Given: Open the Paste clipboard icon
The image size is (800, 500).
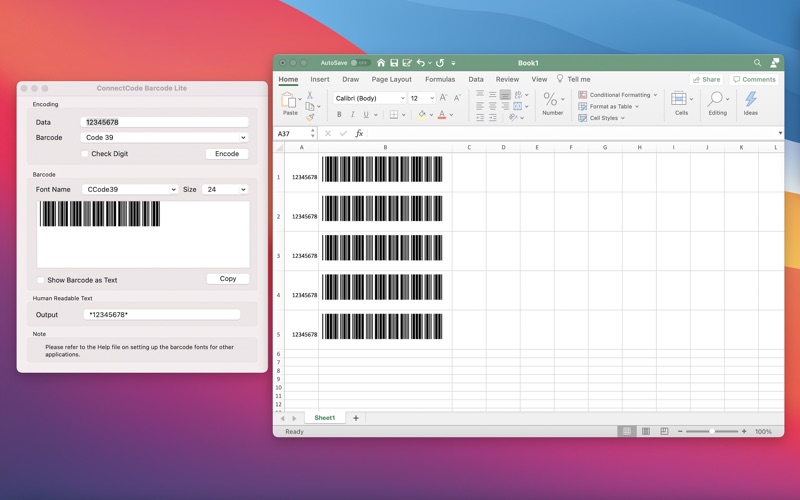Looking at the screenshot, I should coord(289,100).
